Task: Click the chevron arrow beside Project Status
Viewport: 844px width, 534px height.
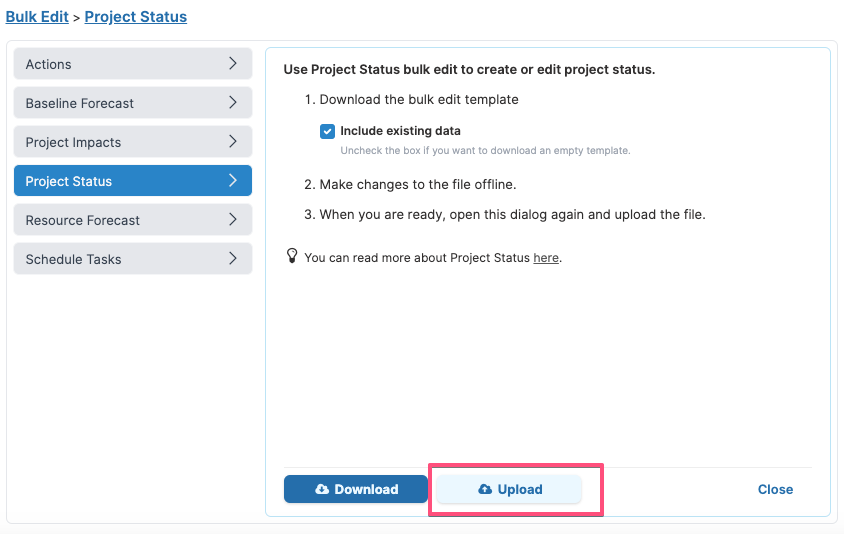Action: click(233, 180)
